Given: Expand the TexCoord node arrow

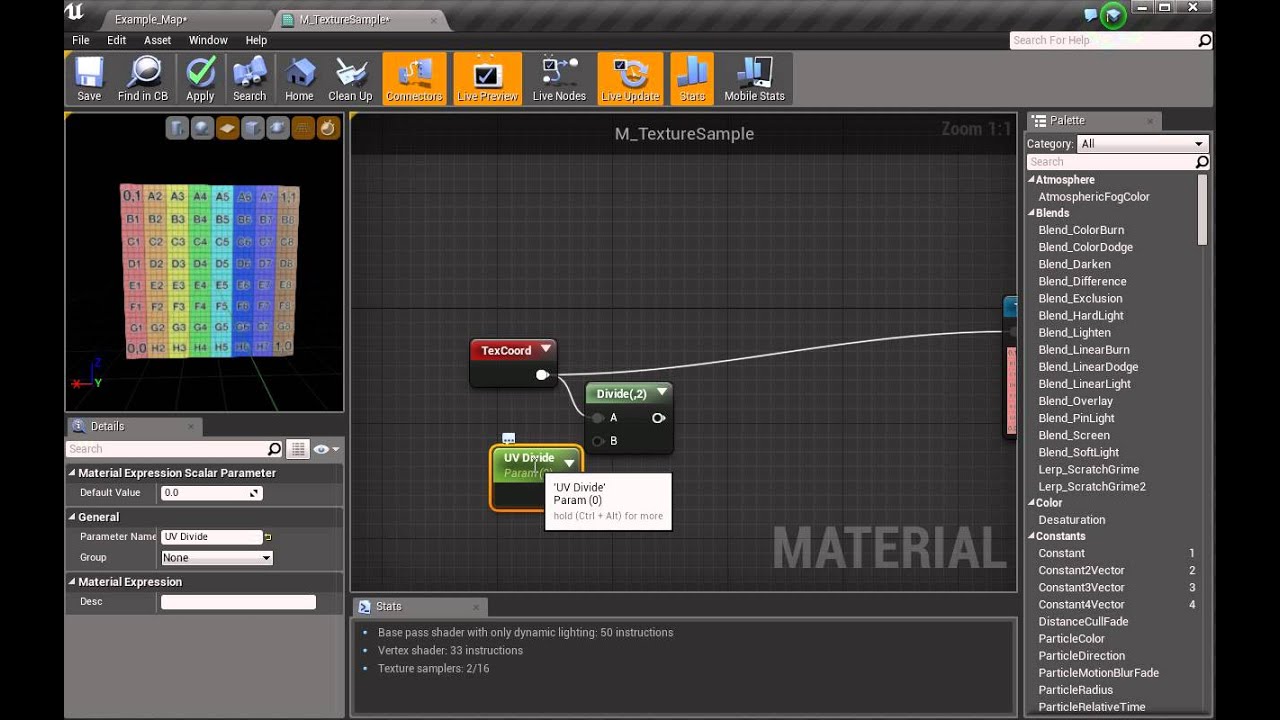Looking at the screenshot, I should click(546, 349).
